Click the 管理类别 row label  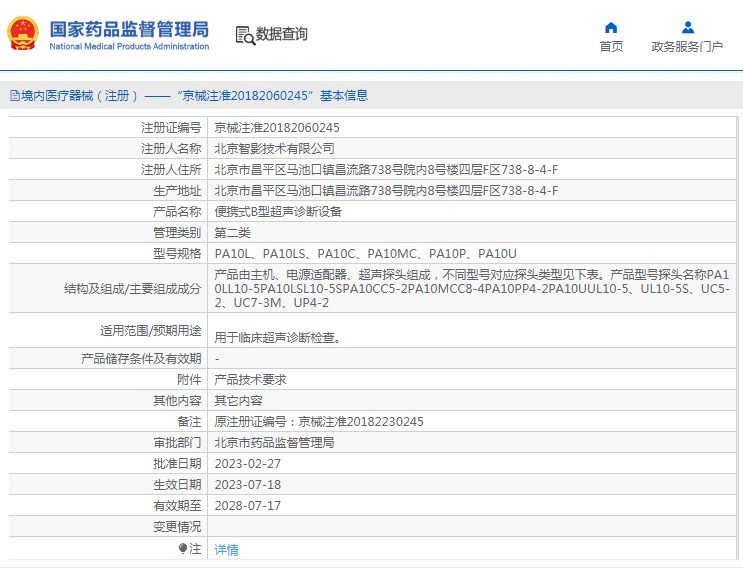(x=177, y=233)
